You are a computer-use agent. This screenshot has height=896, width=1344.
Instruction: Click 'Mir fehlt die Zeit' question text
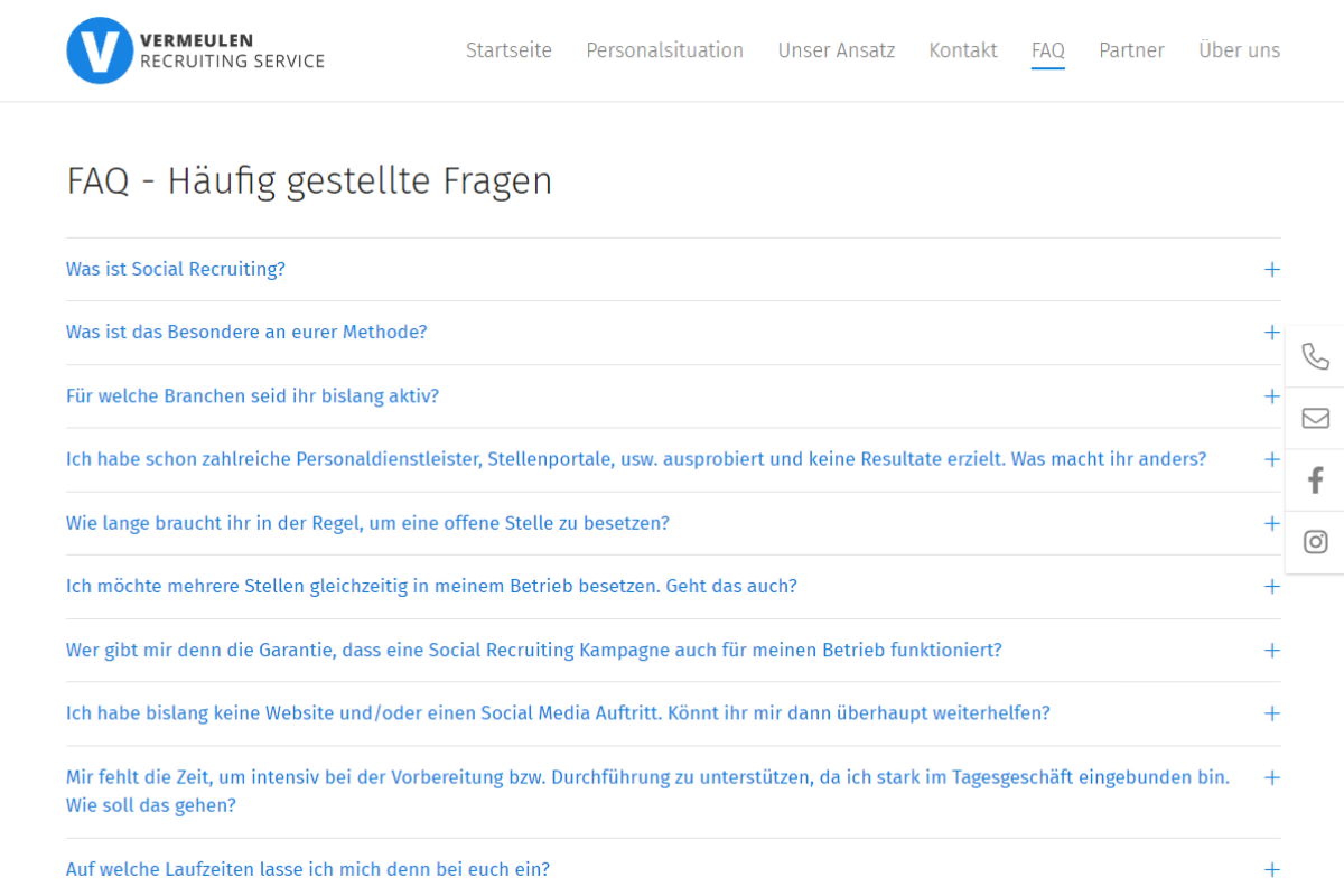click(647, 778)
